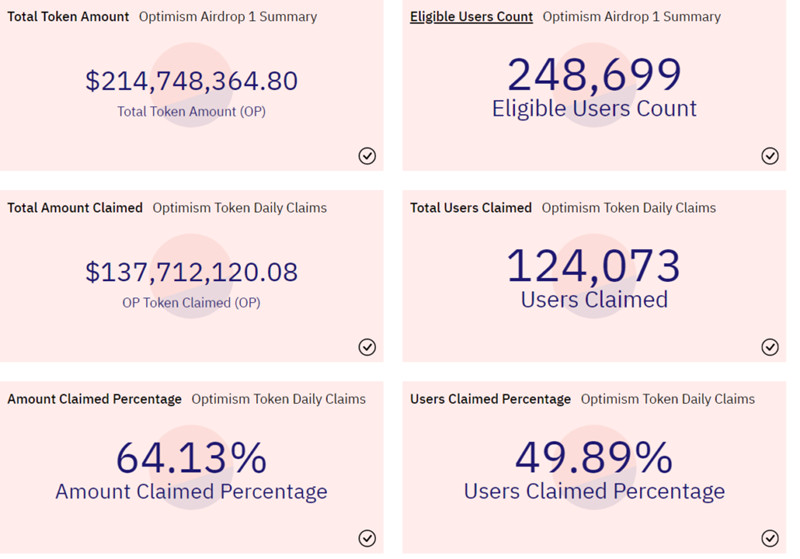Viewport: 800px width, 559px height.
Task: Open Optimism Token Daily Claims beside Total Users Claimed
Action: [x=629, y=208]
